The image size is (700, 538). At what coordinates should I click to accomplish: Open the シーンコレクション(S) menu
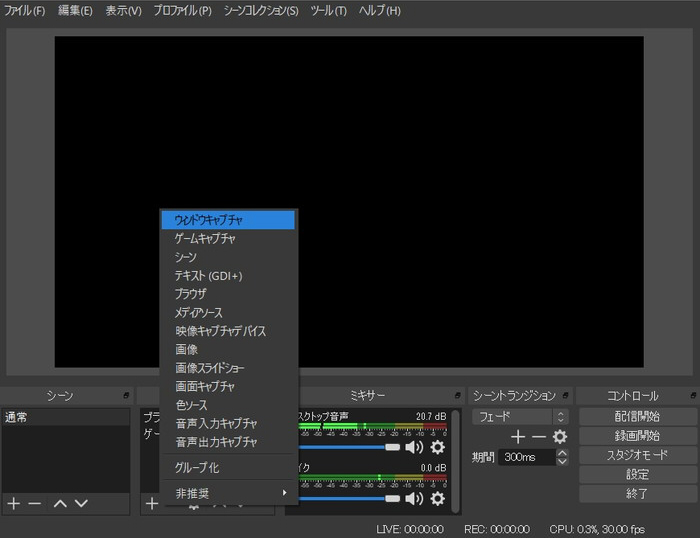(261, 11)
